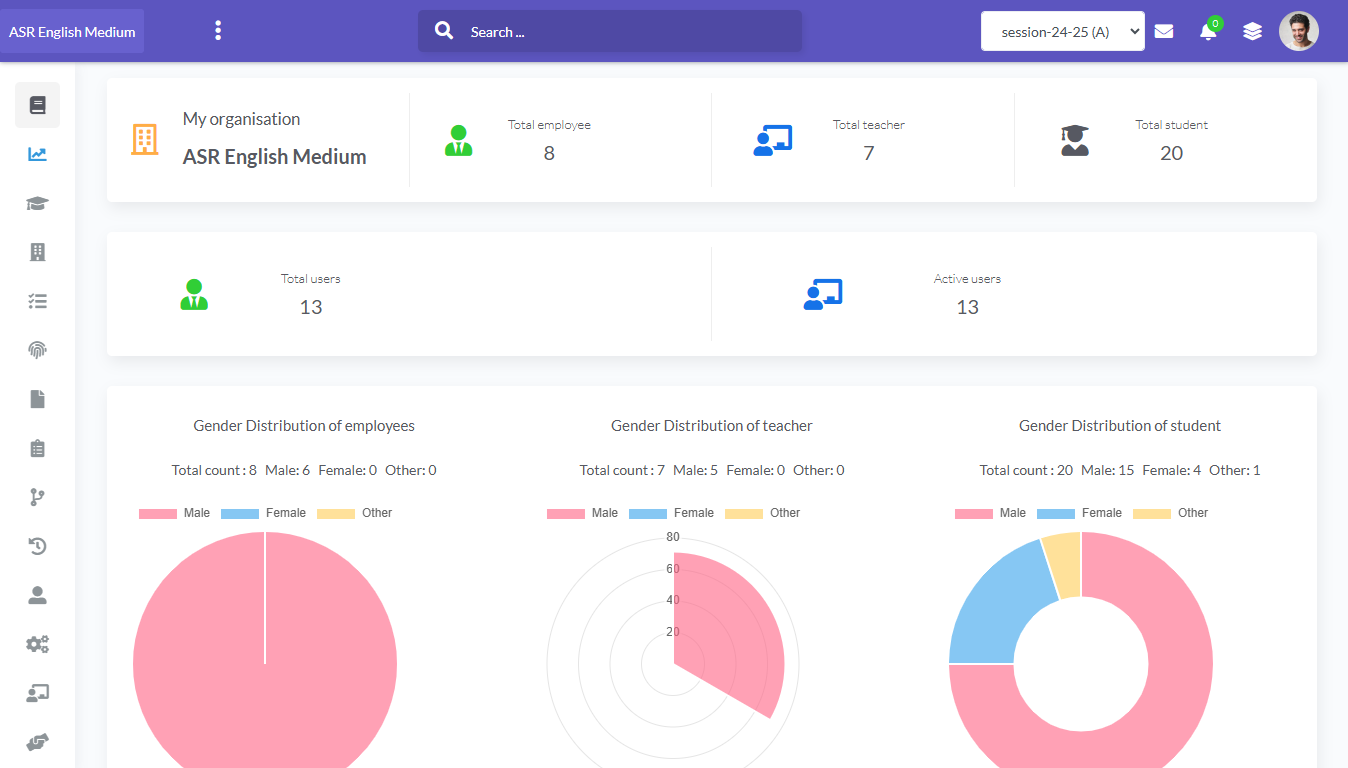Open the clipboard list sidebar icon
Viewport: 1348px width, 768px height.
tap(37, 448)
